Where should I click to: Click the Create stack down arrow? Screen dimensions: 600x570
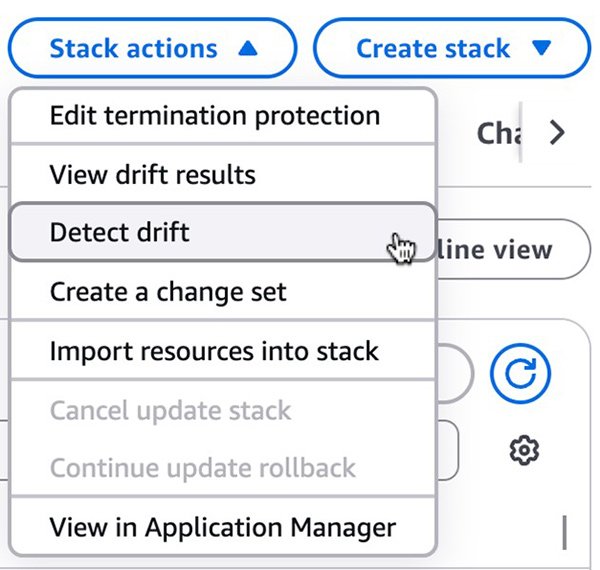click(x=541, y=48)
